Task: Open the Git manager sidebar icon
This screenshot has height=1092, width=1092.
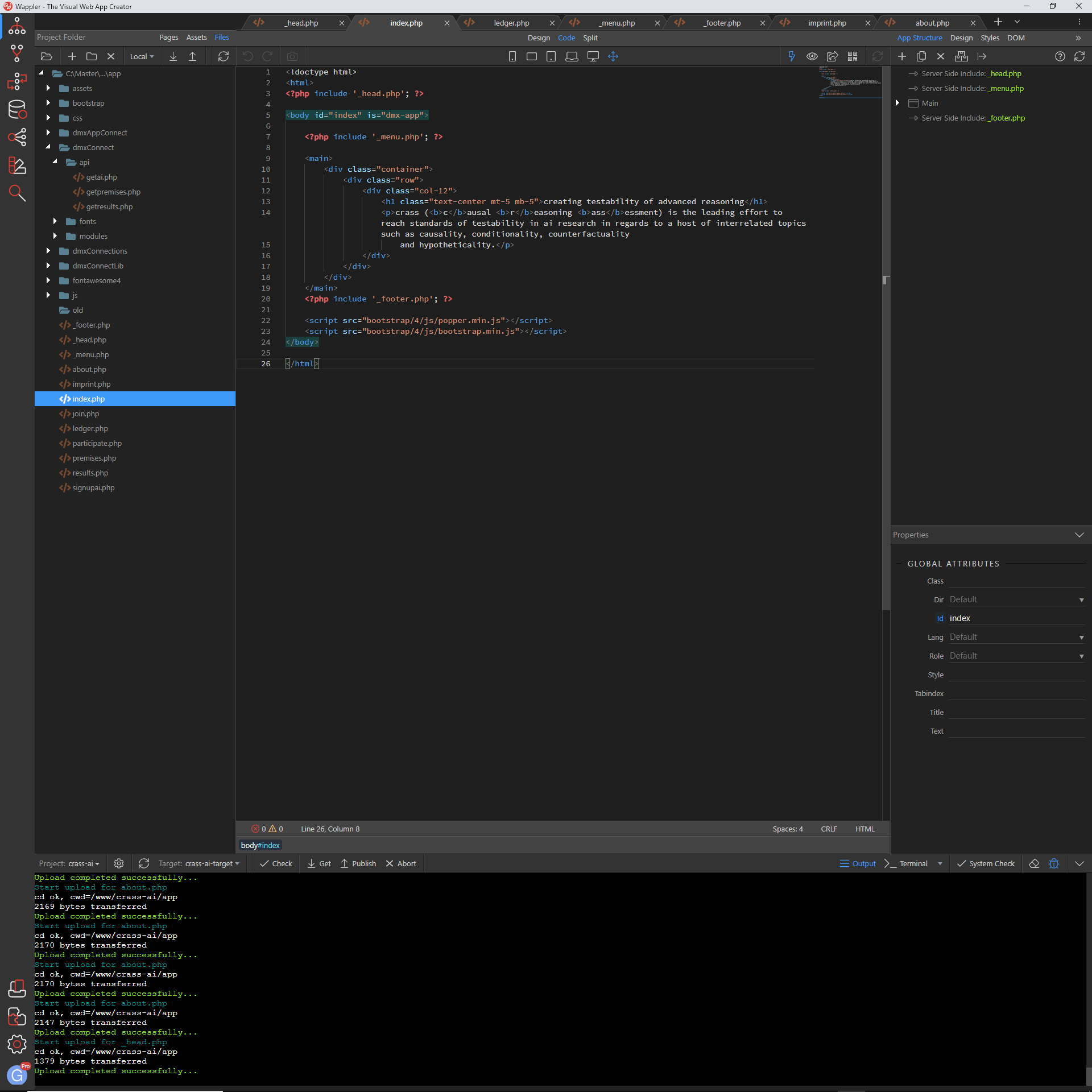Action: (x=17, y=53)
